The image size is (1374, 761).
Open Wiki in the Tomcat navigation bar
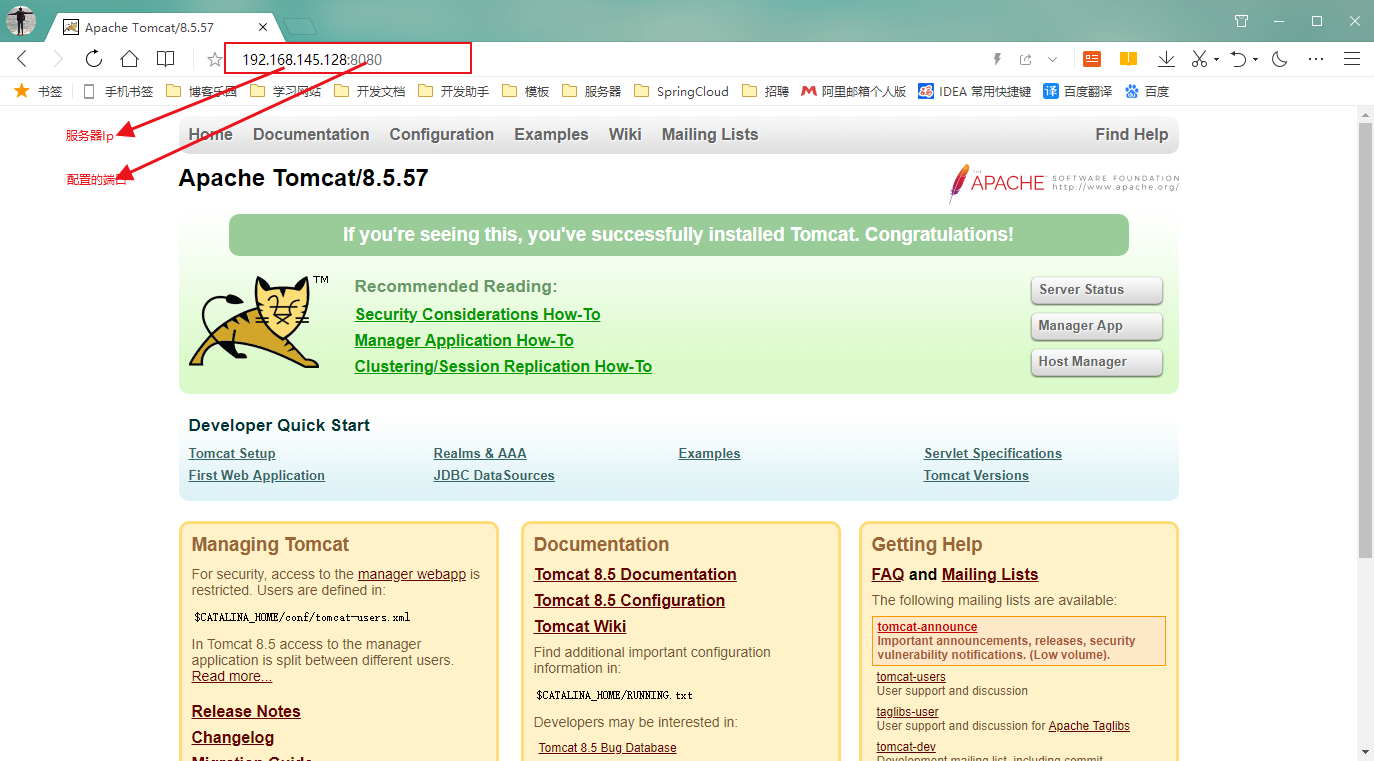pyautogui.click(x=625, y=134)
